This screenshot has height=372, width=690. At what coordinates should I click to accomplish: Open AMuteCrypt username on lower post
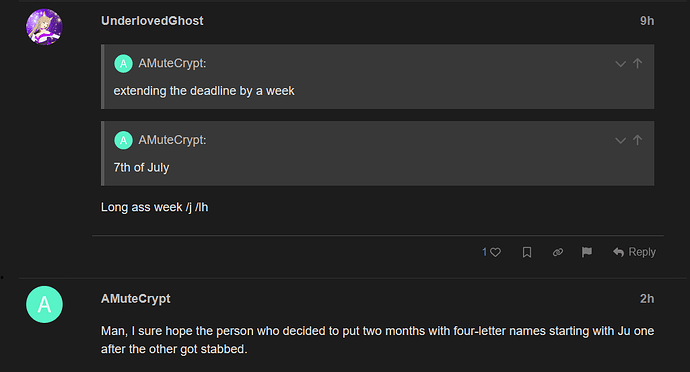136,298
